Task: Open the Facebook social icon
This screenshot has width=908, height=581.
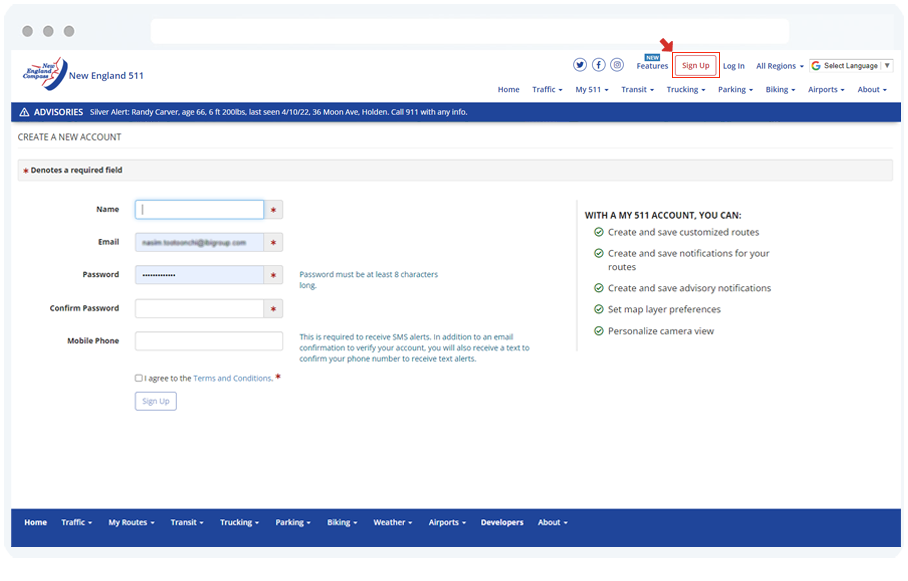Action: click(x=598, y=65)
